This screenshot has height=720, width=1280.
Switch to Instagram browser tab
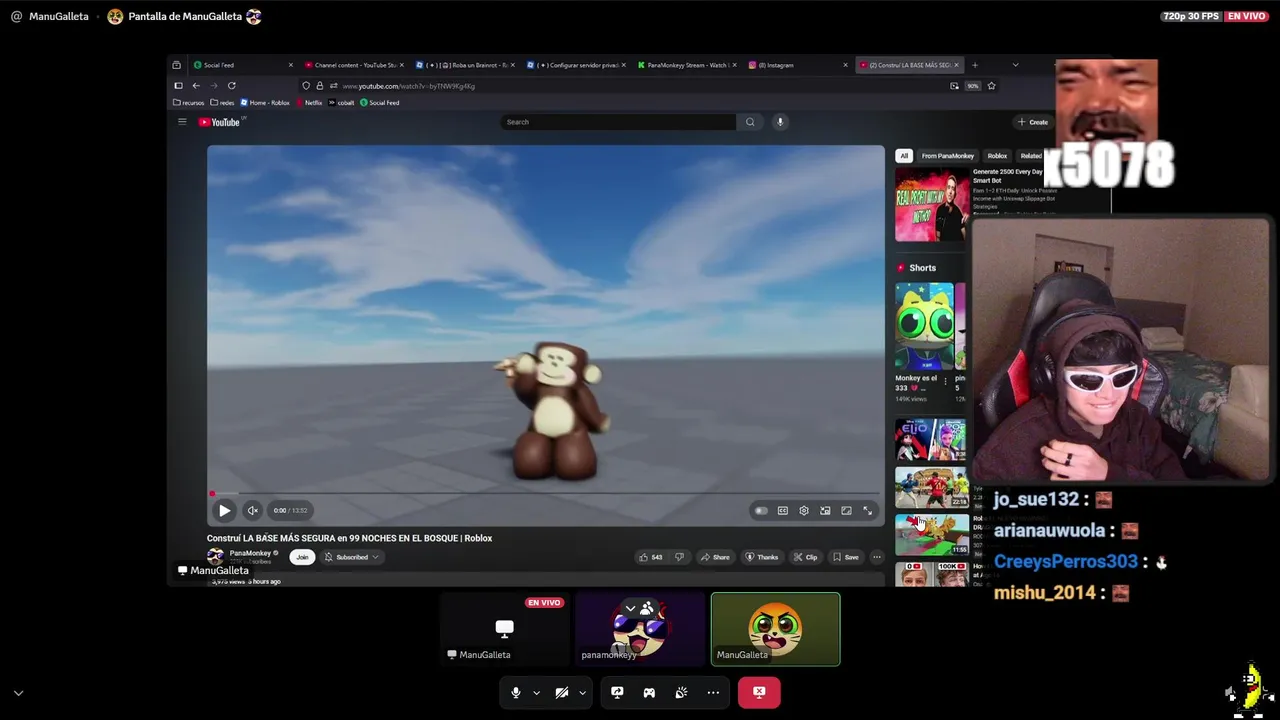(x=799, y=65)
